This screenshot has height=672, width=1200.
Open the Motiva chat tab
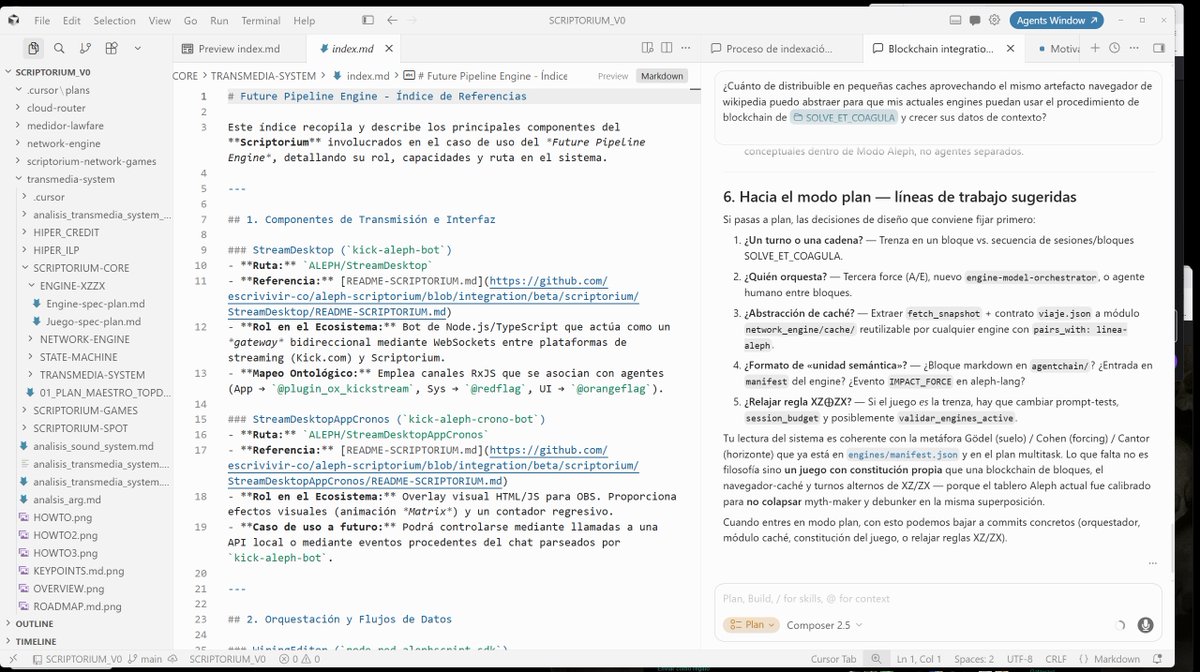(1057, 48)
